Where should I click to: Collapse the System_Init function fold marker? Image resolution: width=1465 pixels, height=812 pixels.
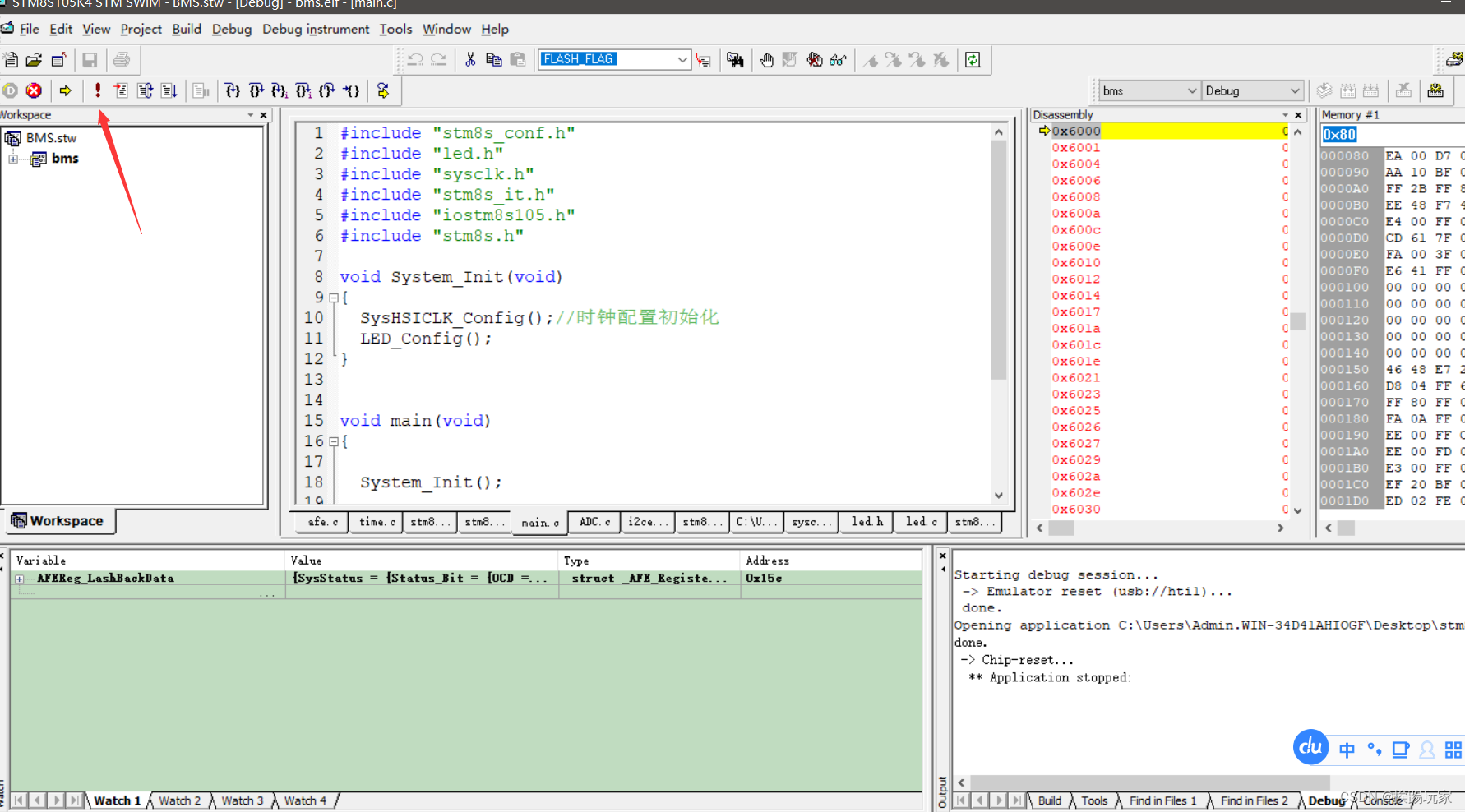coord(334,298)
